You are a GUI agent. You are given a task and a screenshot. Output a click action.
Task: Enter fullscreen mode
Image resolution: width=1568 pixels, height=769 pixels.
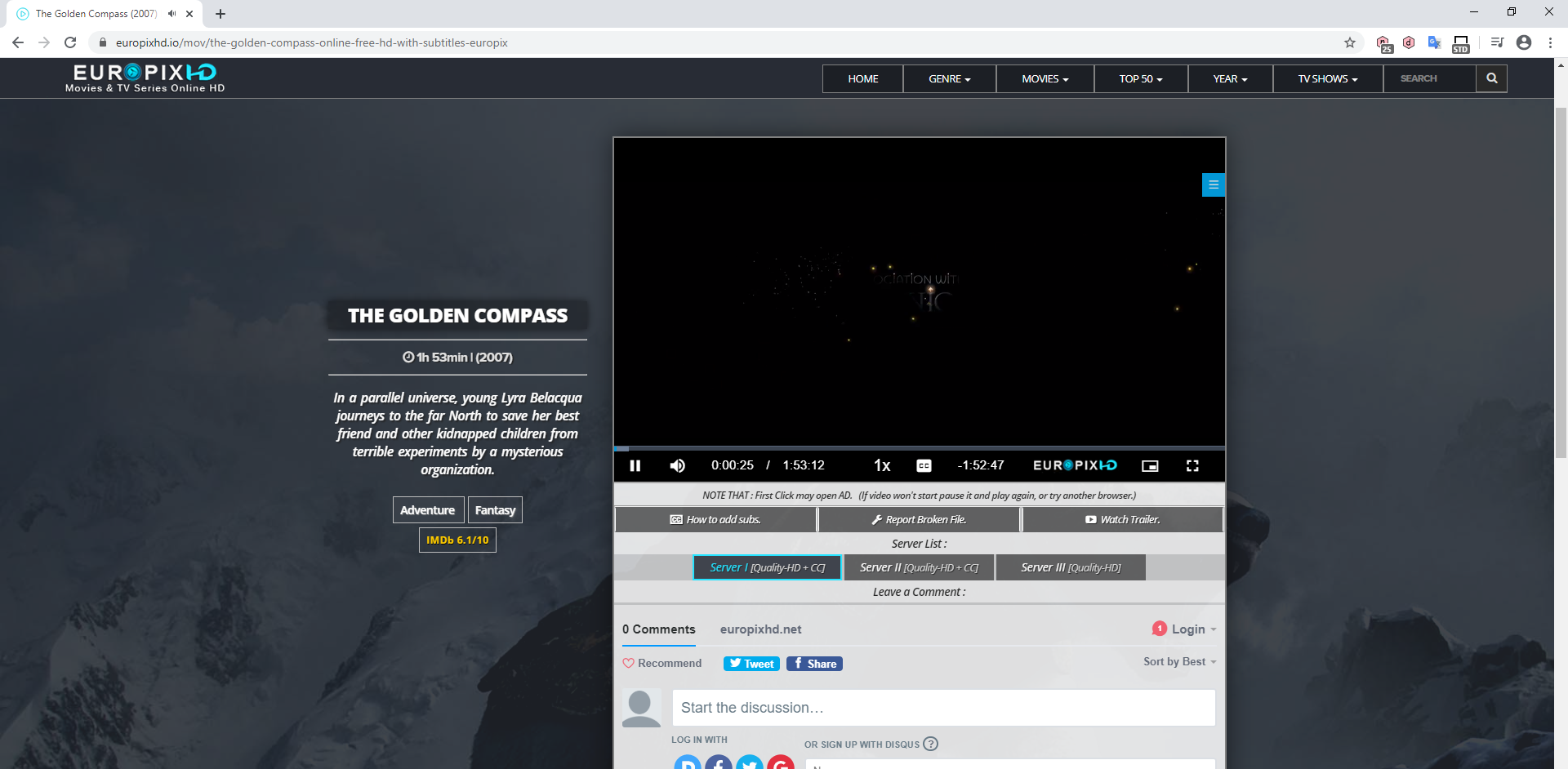coord(1192,465)
